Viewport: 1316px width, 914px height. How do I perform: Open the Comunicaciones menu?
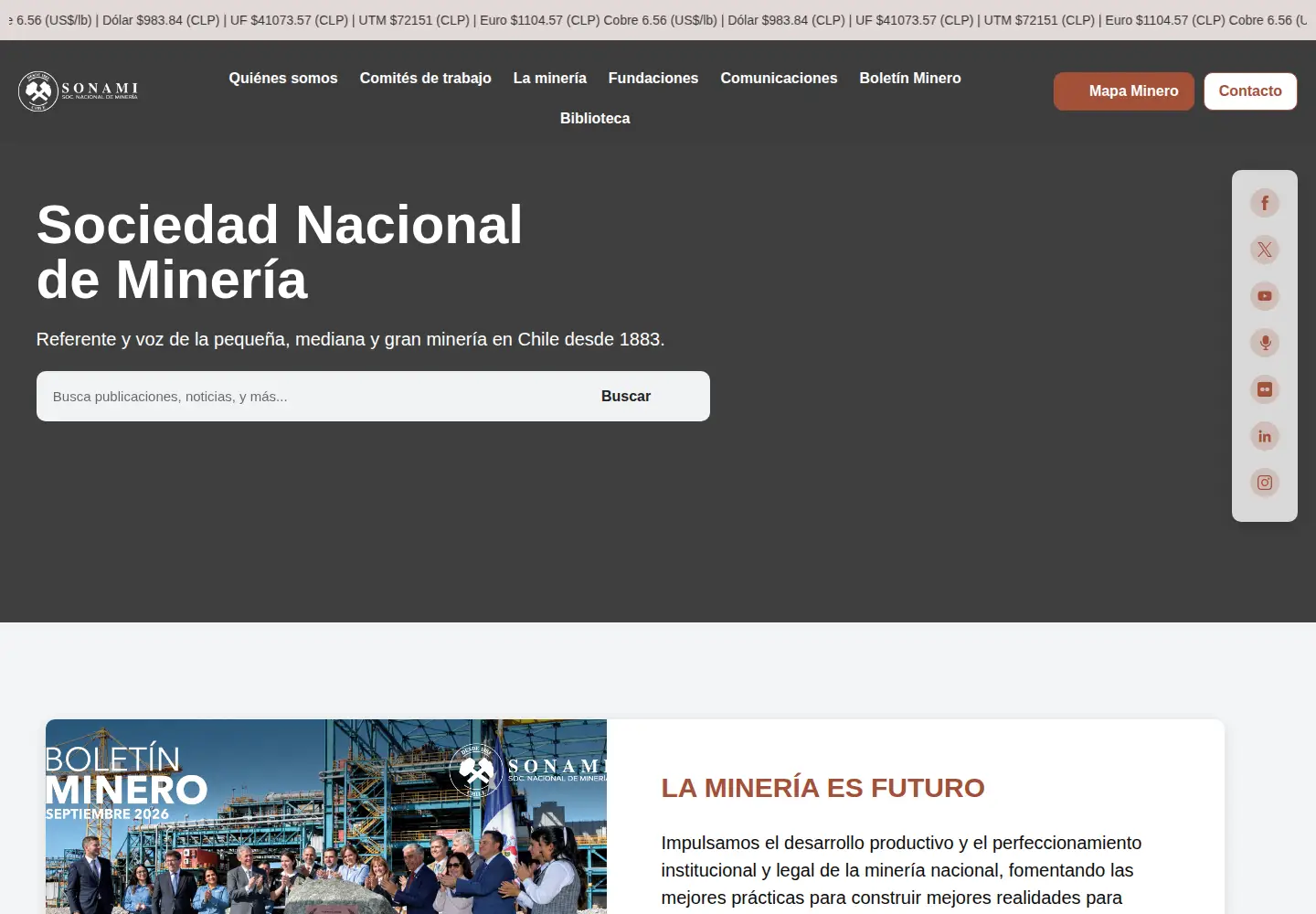coord(779,79)
